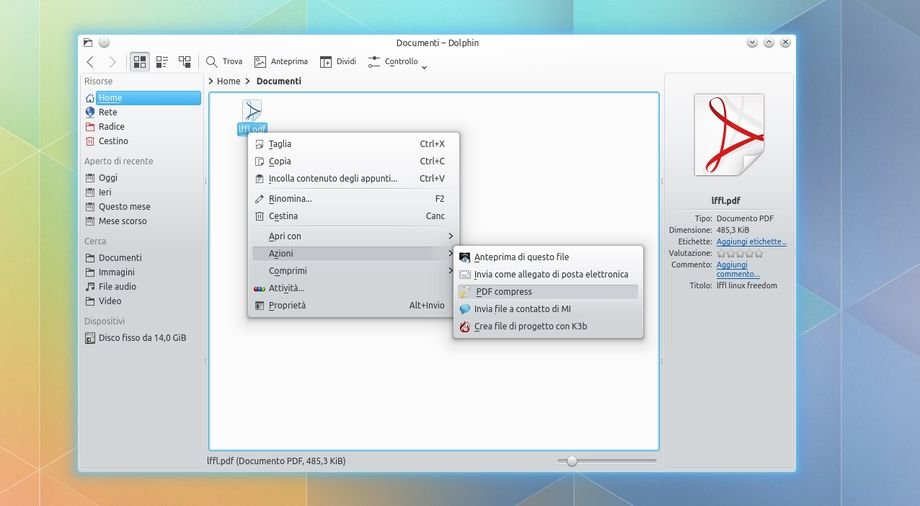The image size is (920, 506).
Task: Click the lffl.pdf preview thumbnail
Action: tap(729, 134)
